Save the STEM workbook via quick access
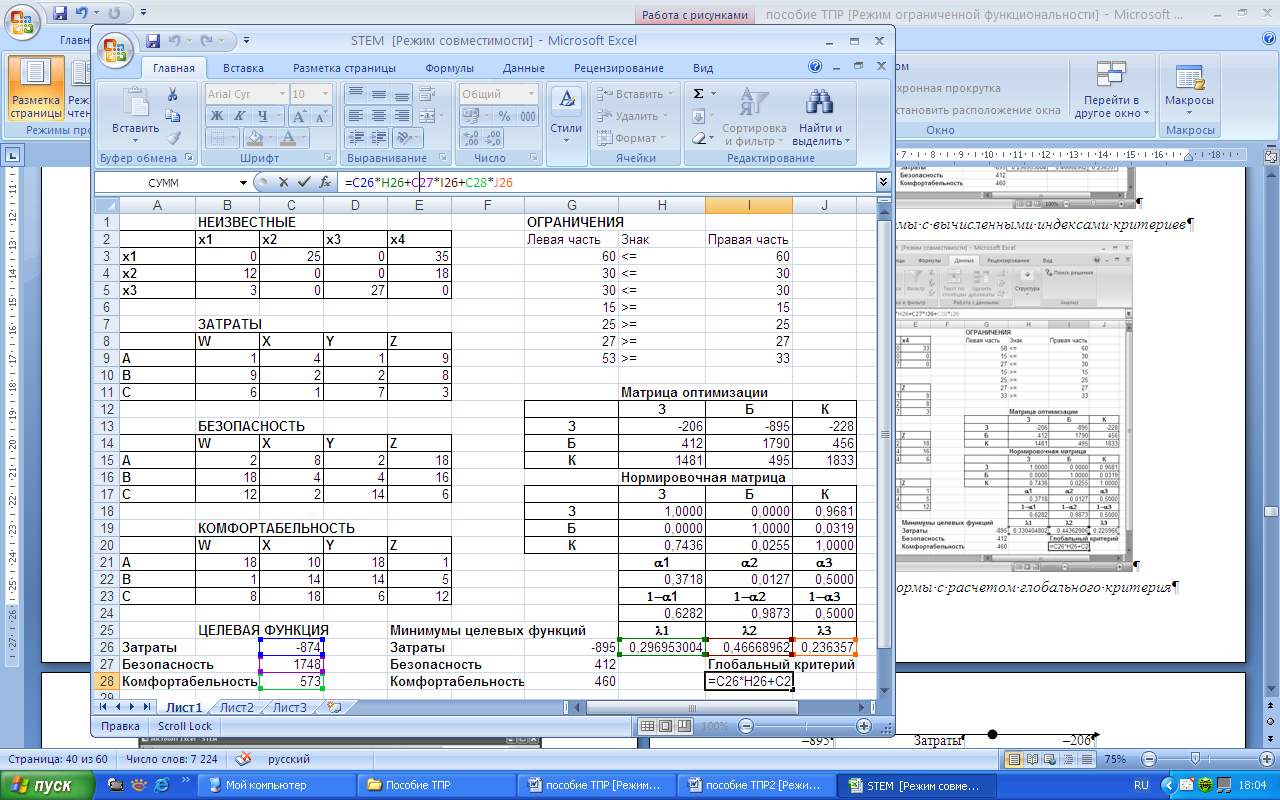 [x=153, y=41]
